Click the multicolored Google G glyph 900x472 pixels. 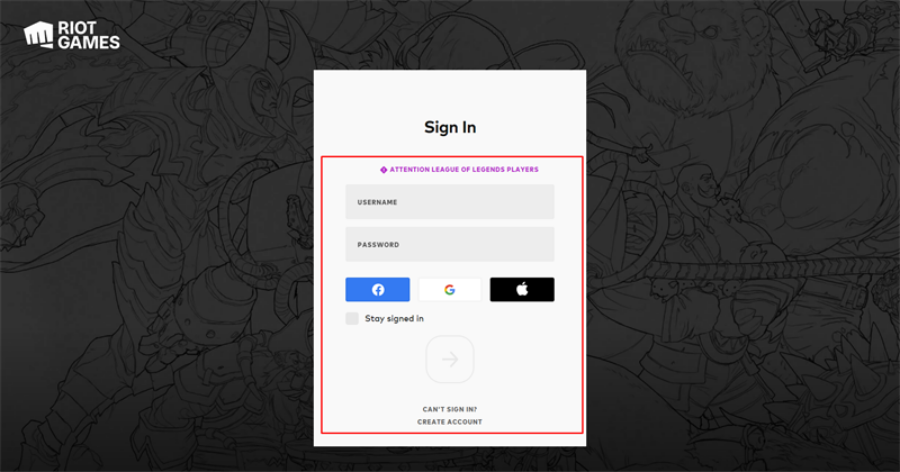click(x=450, y=290)
